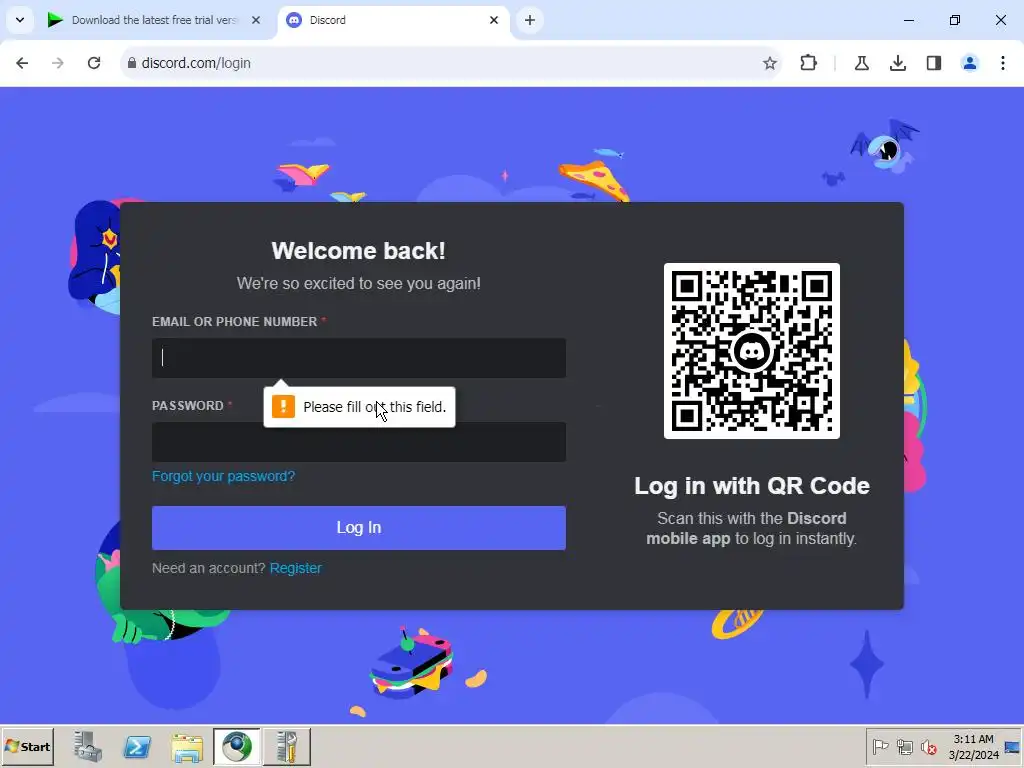
Task: Open Chrome Labs flask icon
Action: 861,63
